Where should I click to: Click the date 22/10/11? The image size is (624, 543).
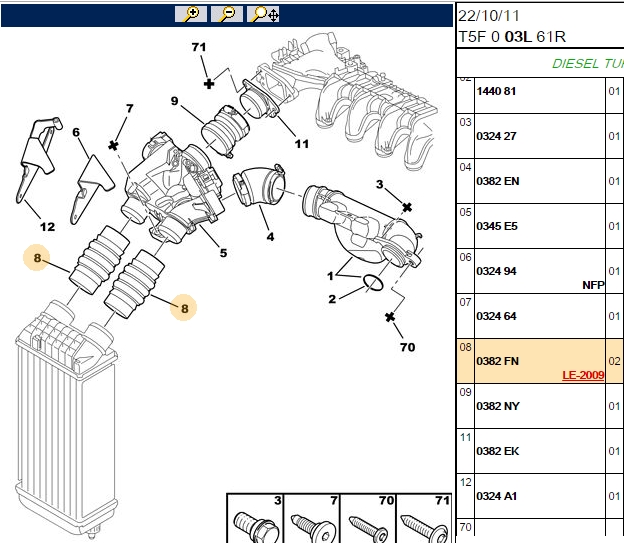489,16
